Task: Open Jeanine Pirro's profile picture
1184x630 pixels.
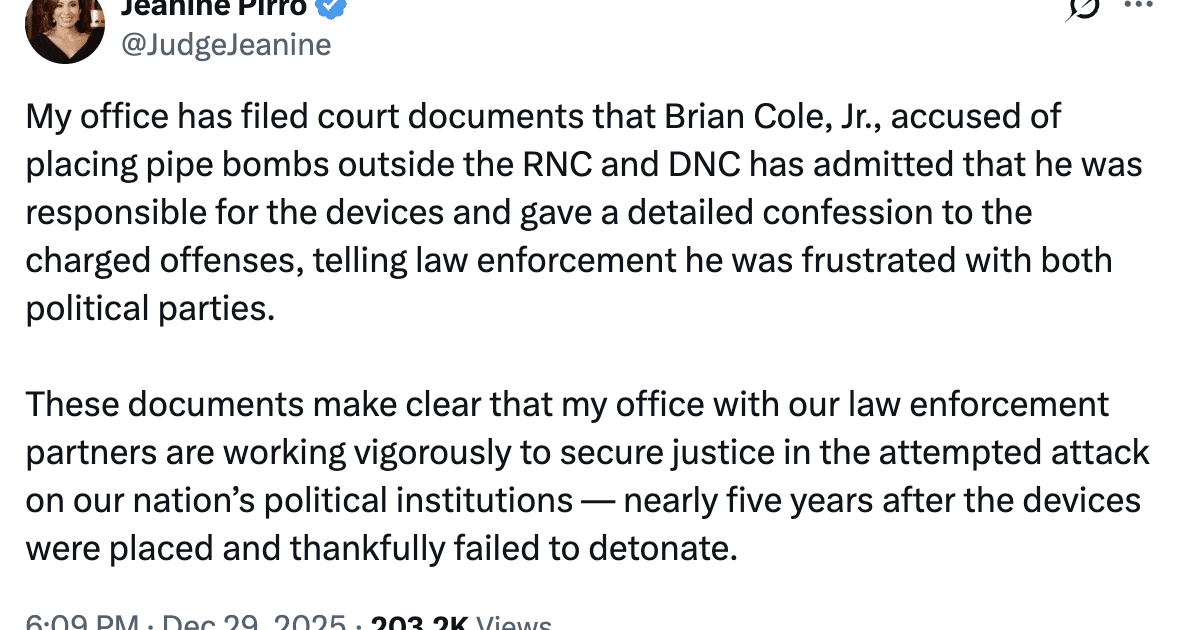Action: (x=65, y=25)
